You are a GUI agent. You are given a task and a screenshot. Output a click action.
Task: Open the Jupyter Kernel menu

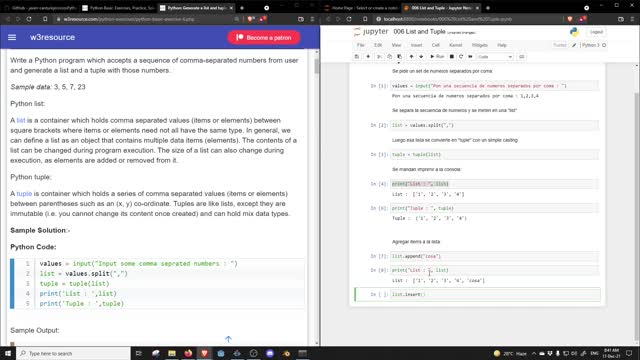coord(456,45)
